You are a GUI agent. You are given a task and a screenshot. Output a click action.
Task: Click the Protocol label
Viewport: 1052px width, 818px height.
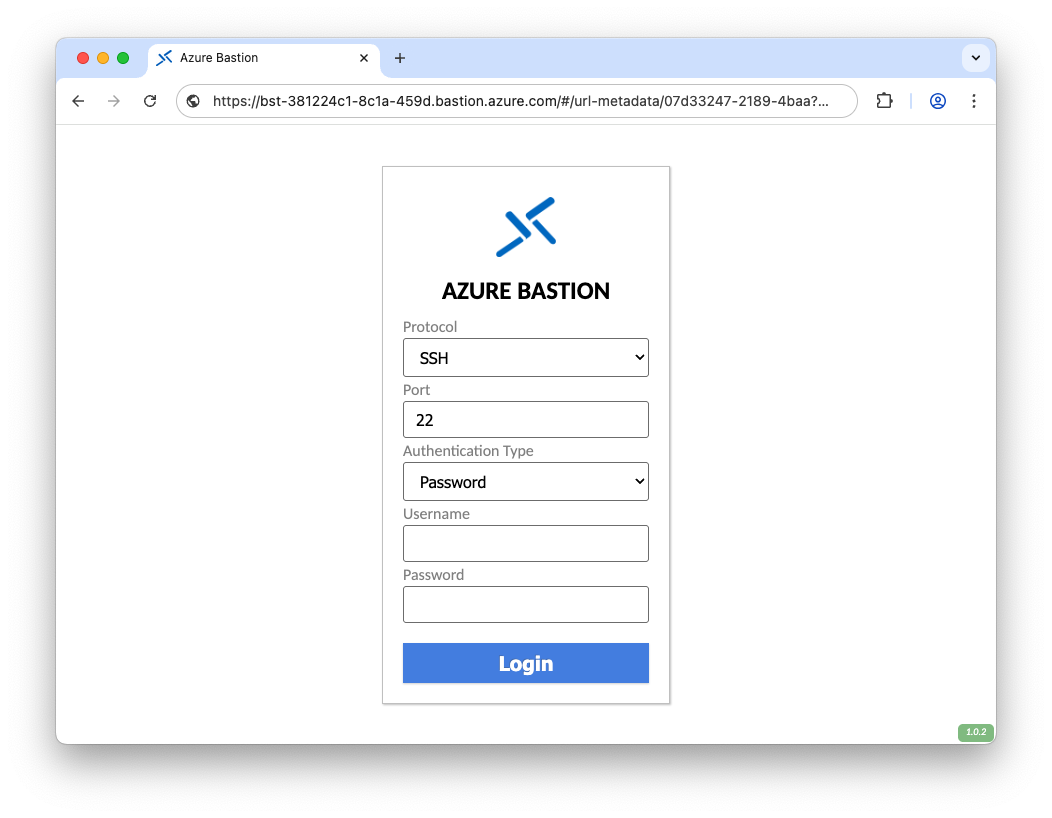click(x=430, y=327)
